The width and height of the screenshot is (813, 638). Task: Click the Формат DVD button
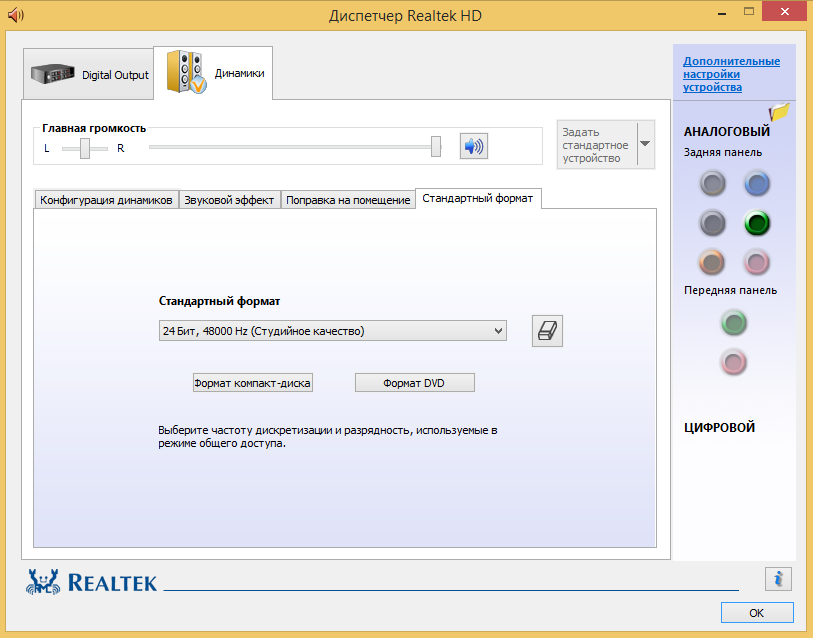414,383
